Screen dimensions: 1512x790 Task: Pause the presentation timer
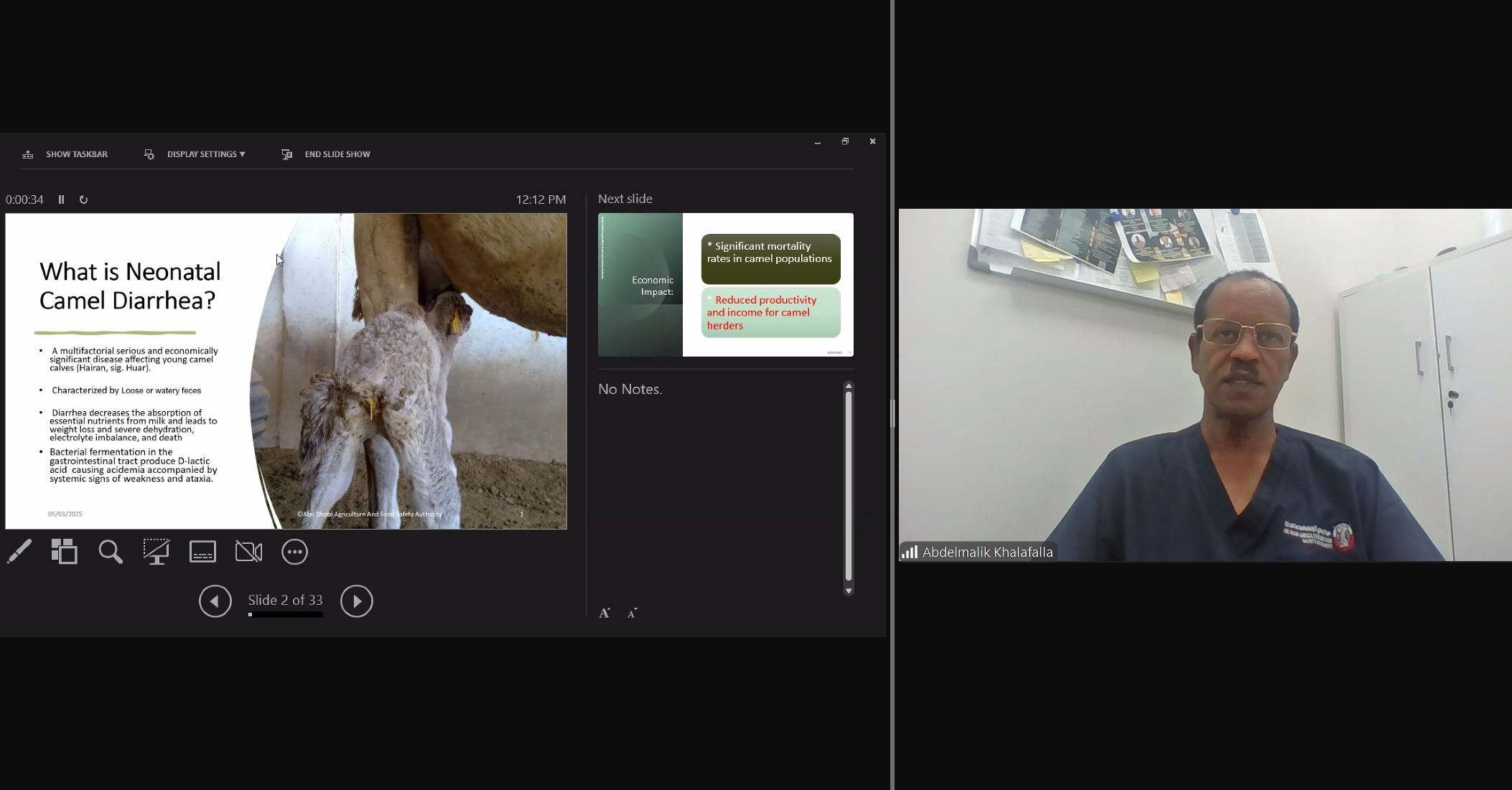click(62, 199)
